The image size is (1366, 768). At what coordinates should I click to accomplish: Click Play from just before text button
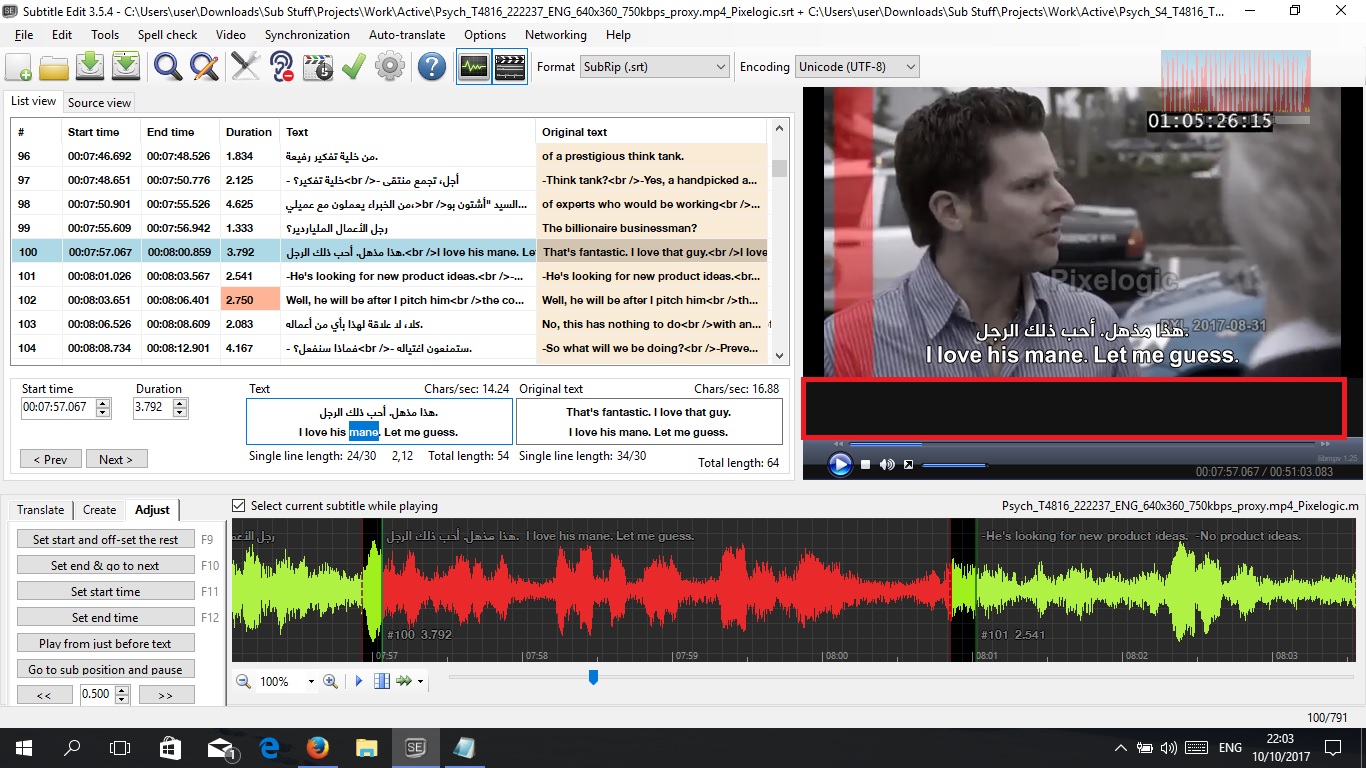pyautogui.click(x=105, y=643)
